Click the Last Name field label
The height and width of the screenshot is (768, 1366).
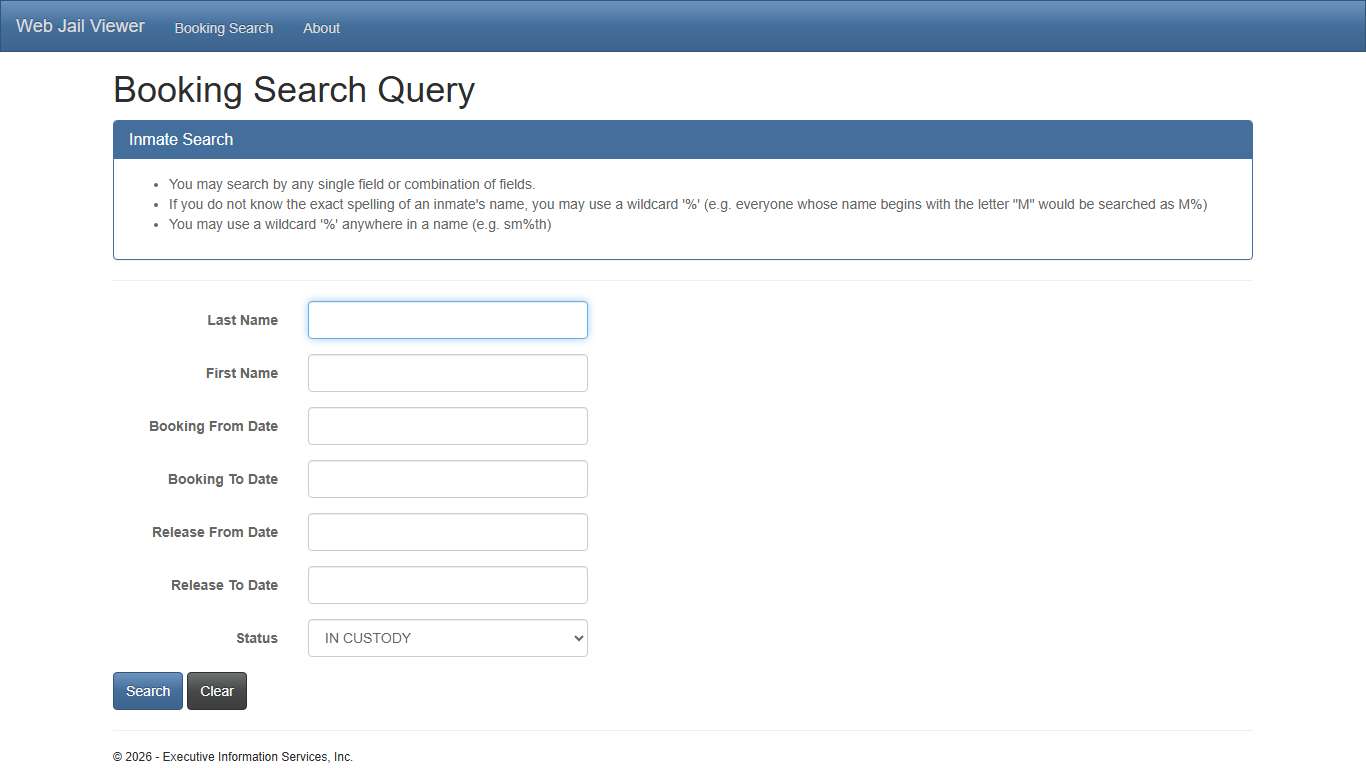242,320
